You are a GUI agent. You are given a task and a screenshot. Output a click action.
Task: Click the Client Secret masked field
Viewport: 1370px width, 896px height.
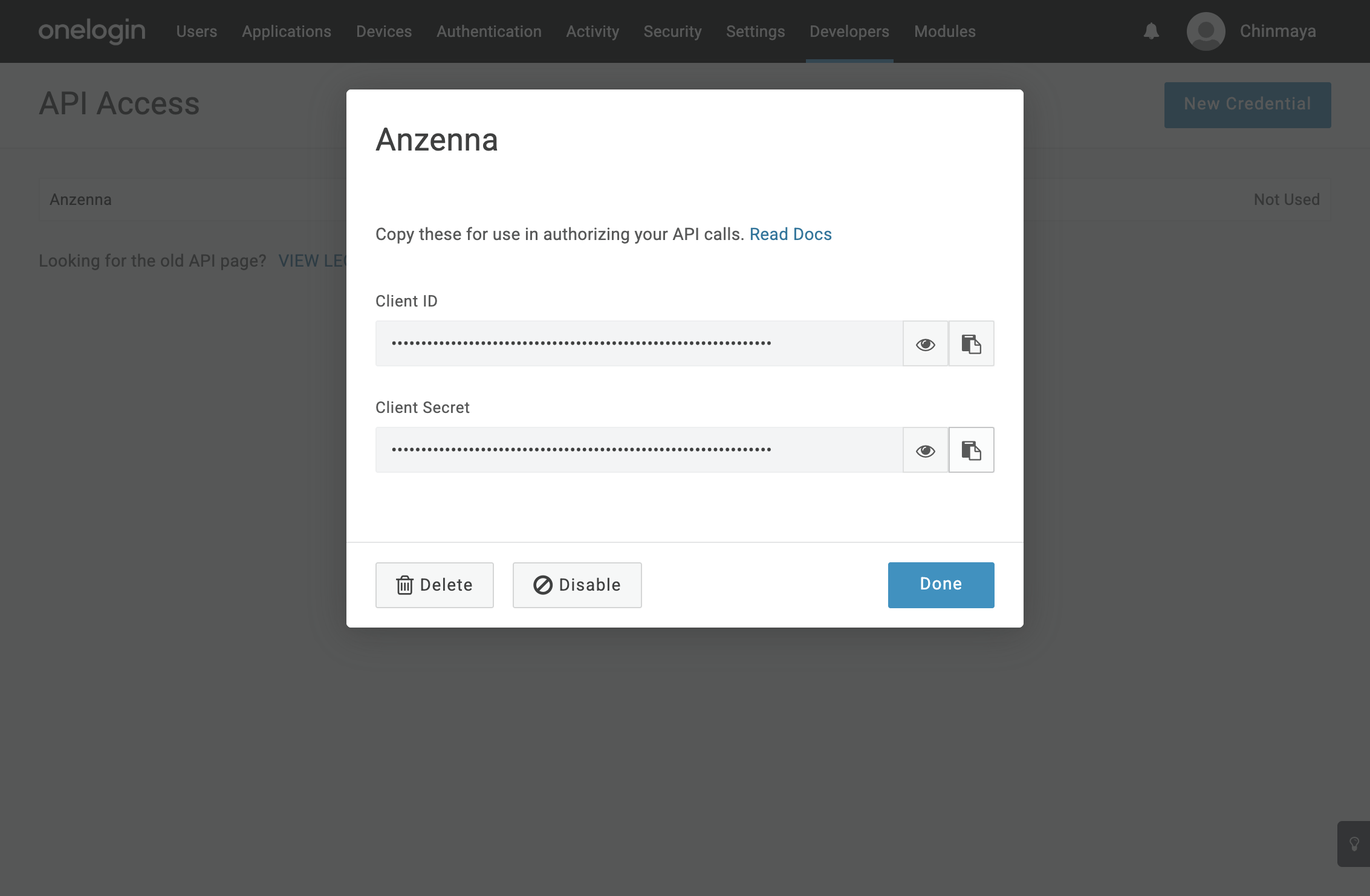coord(638,450)
